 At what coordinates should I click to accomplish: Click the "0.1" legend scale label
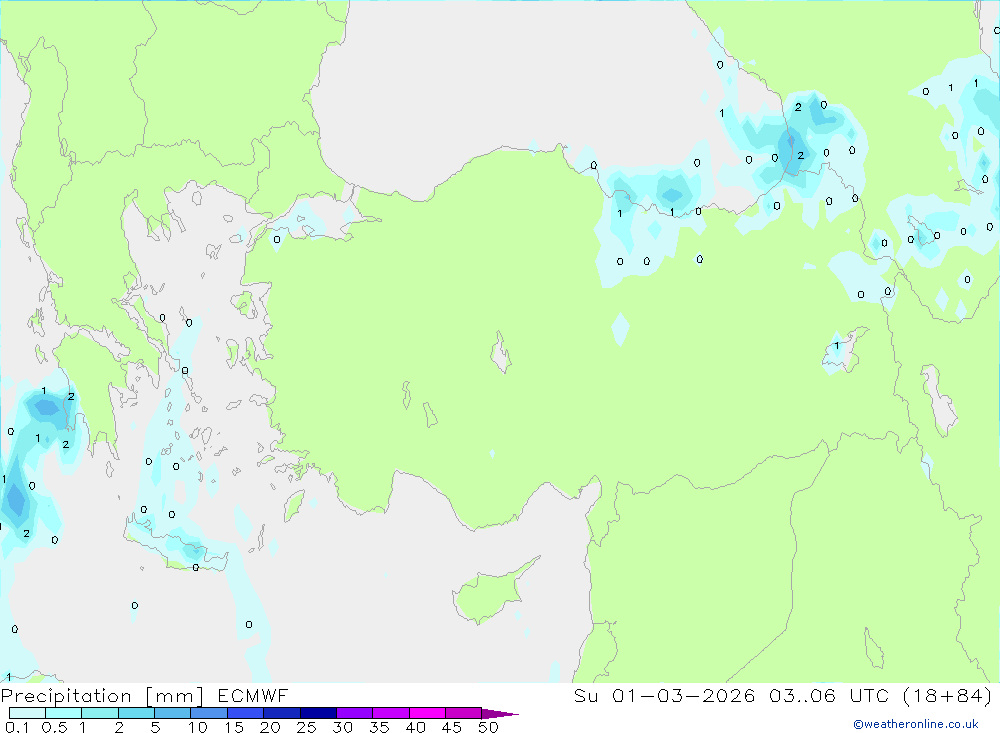click(x=17, y=727)
